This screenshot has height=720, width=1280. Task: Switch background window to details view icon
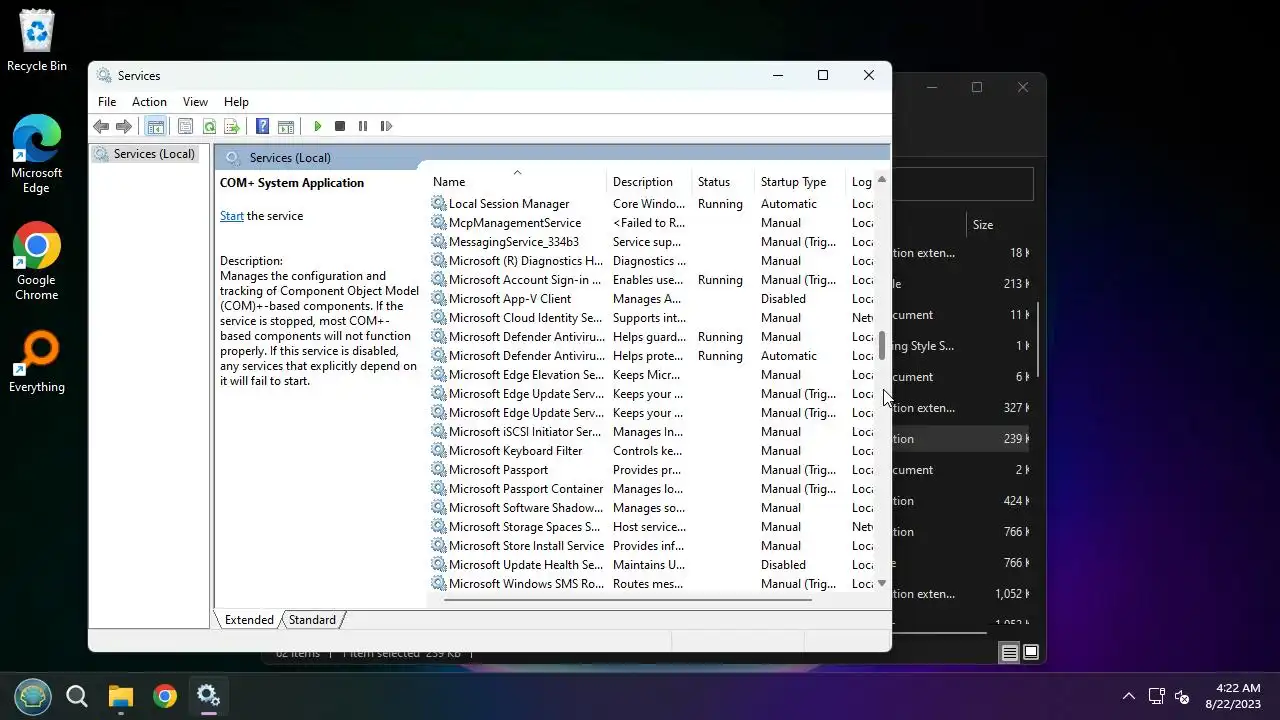tap(1009, 653)
